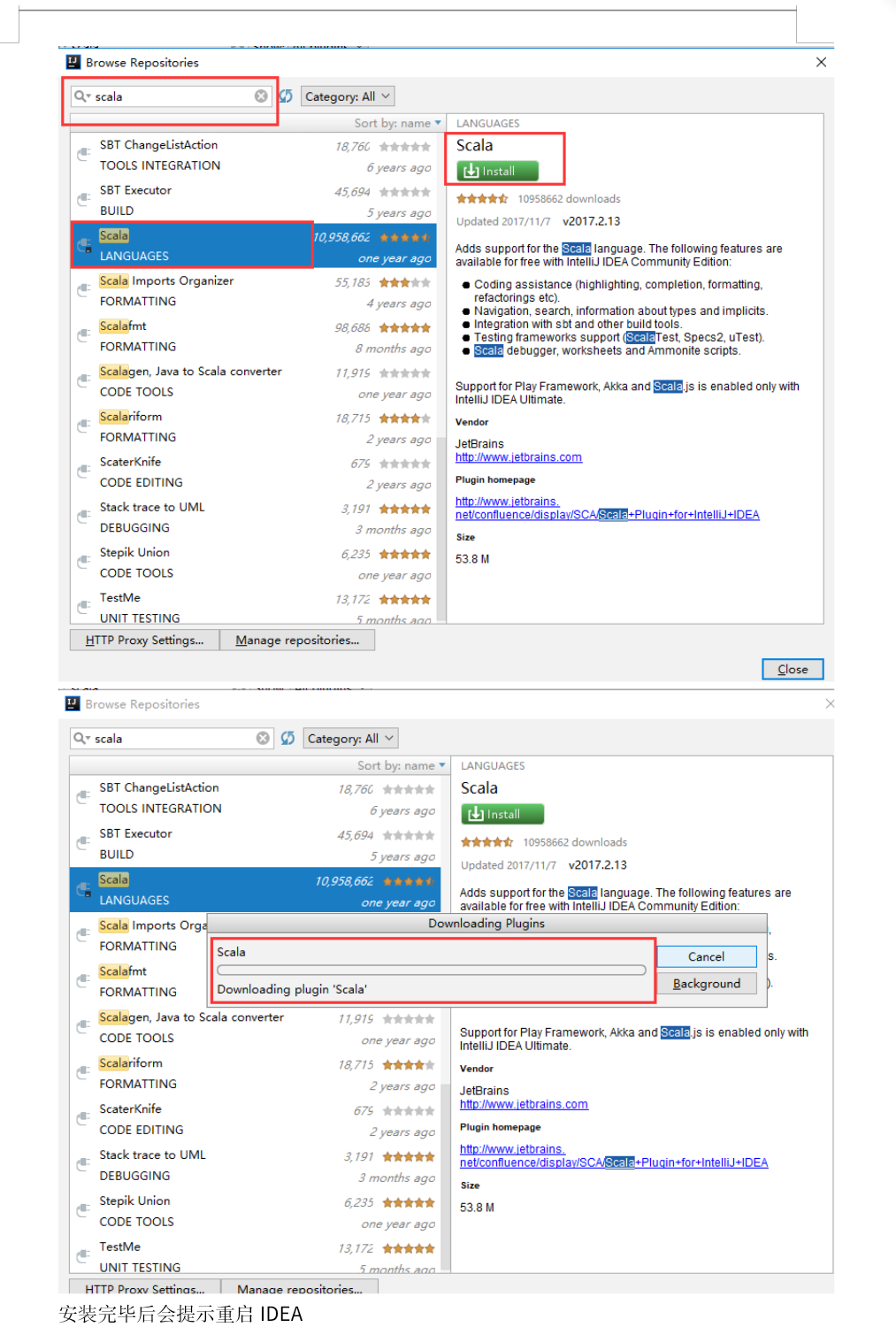Screen dimensions: 896x1327
Task: Install the Scala plugin in upper dialog
Action: (x=497, y=171)
